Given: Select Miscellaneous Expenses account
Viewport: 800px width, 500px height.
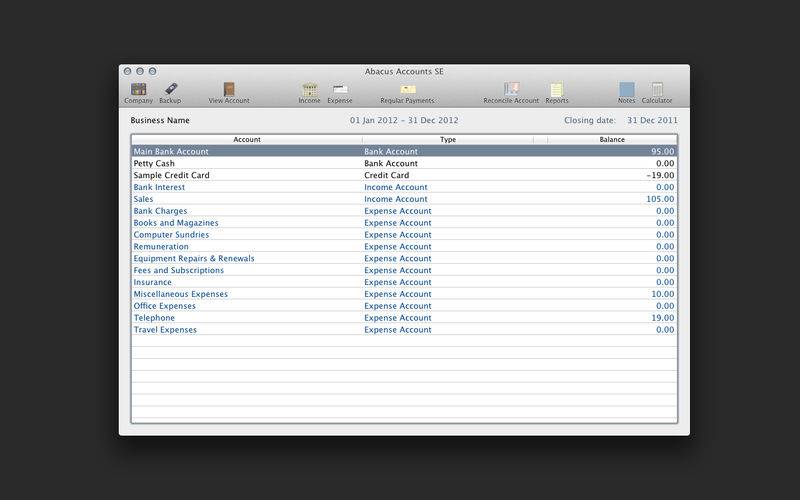Looking at the screenshot, I should tap(404, 294).
